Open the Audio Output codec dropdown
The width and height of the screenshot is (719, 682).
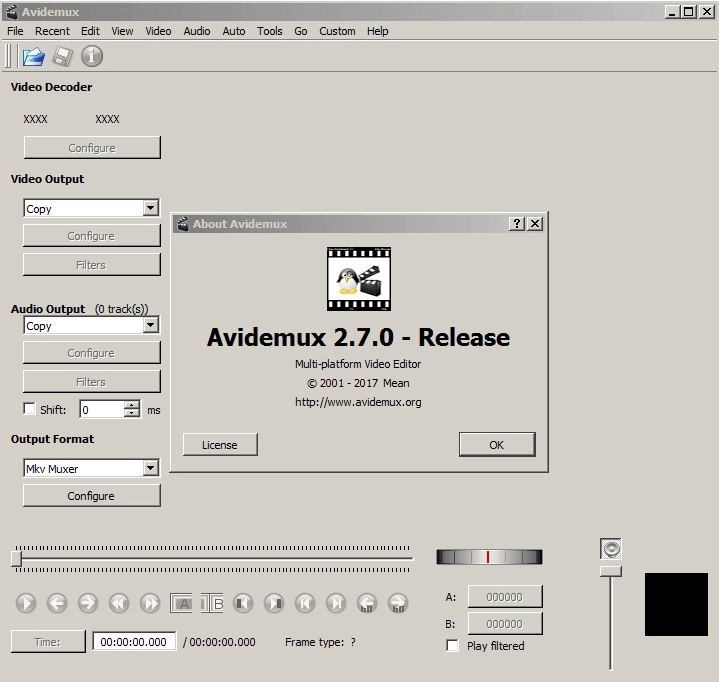click(150, 325)
